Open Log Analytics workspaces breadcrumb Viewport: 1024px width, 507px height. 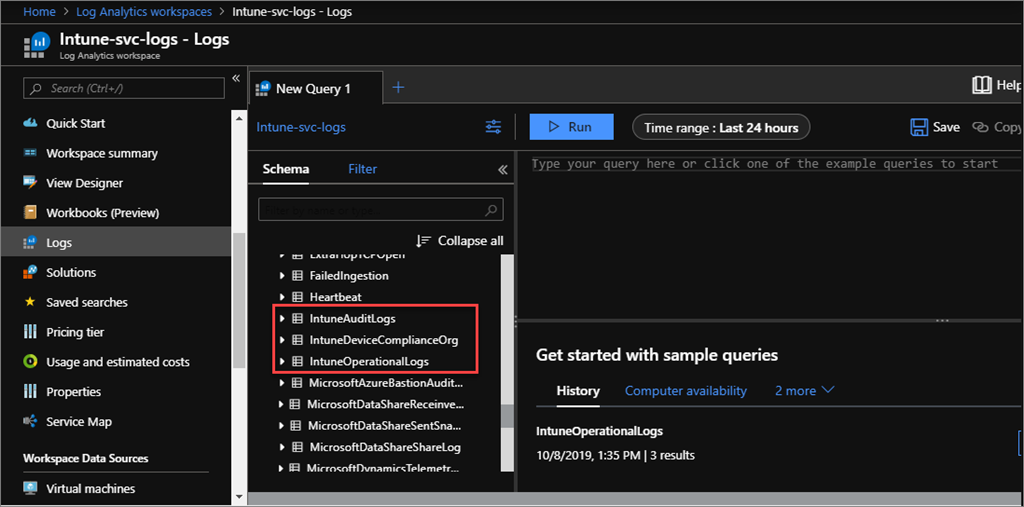[x=144, y=12]
